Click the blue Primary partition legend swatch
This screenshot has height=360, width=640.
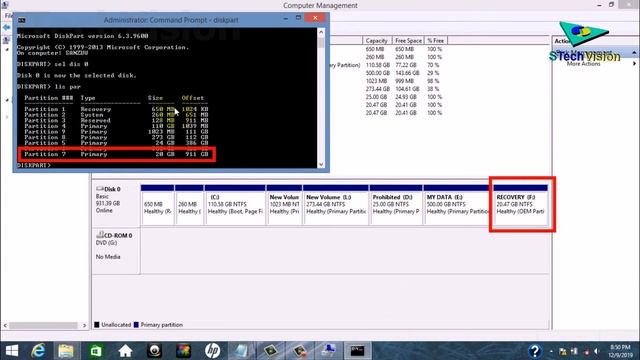tap(136, 325)
